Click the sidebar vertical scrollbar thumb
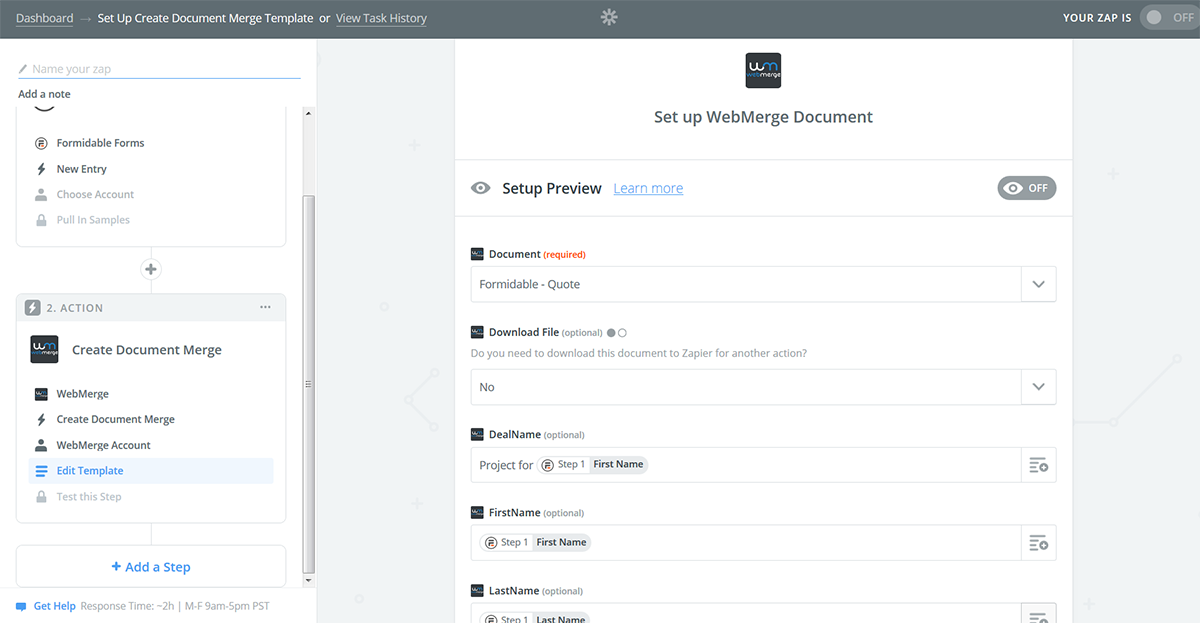The height and width of the screenshot is (623, 1200). pyautogui.click(x=309, y=382)
